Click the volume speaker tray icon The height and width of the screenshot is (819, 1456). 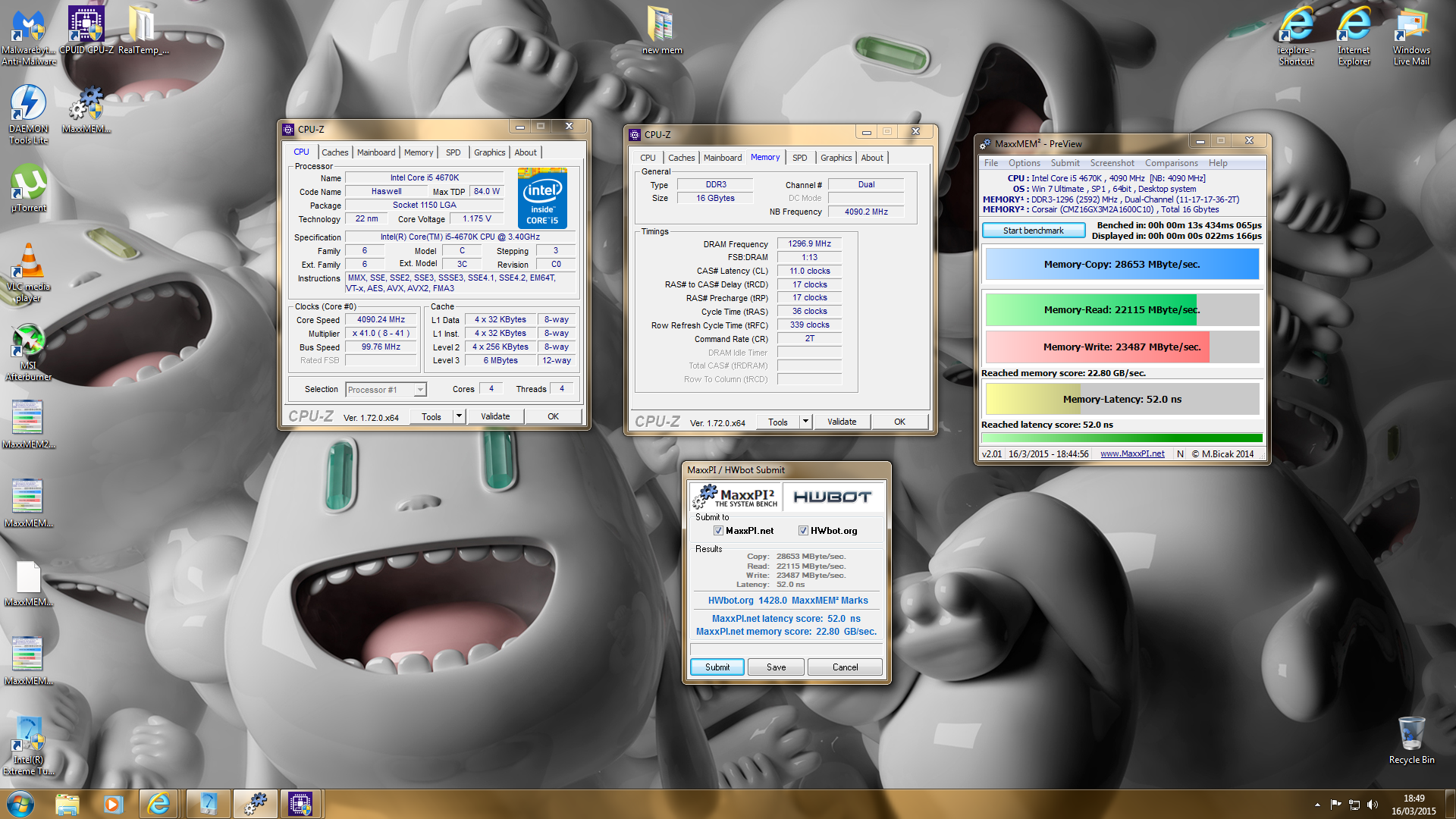click(1372, 805)
